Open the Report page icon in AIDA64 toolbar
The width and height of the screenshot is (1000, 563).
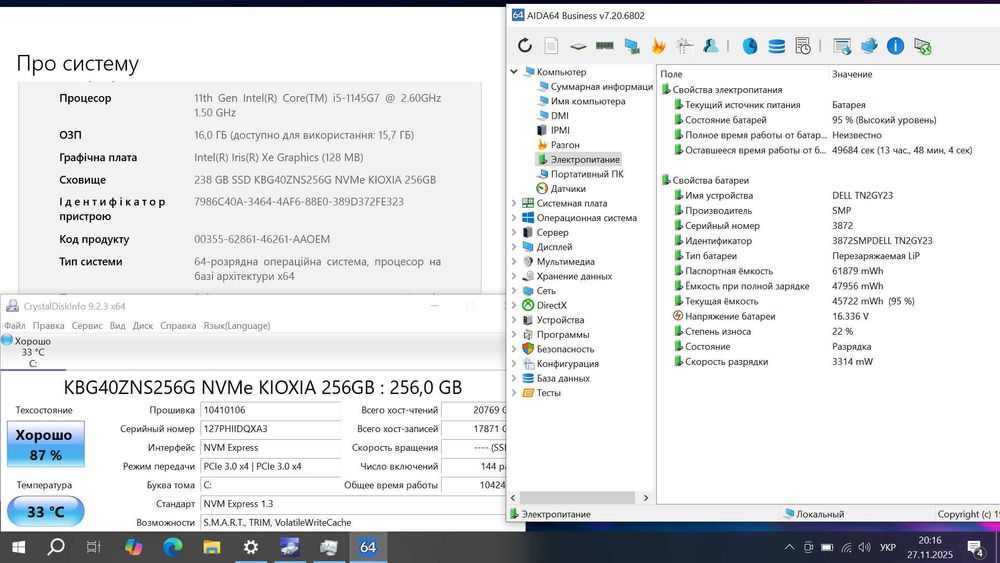tap(552, 45)
